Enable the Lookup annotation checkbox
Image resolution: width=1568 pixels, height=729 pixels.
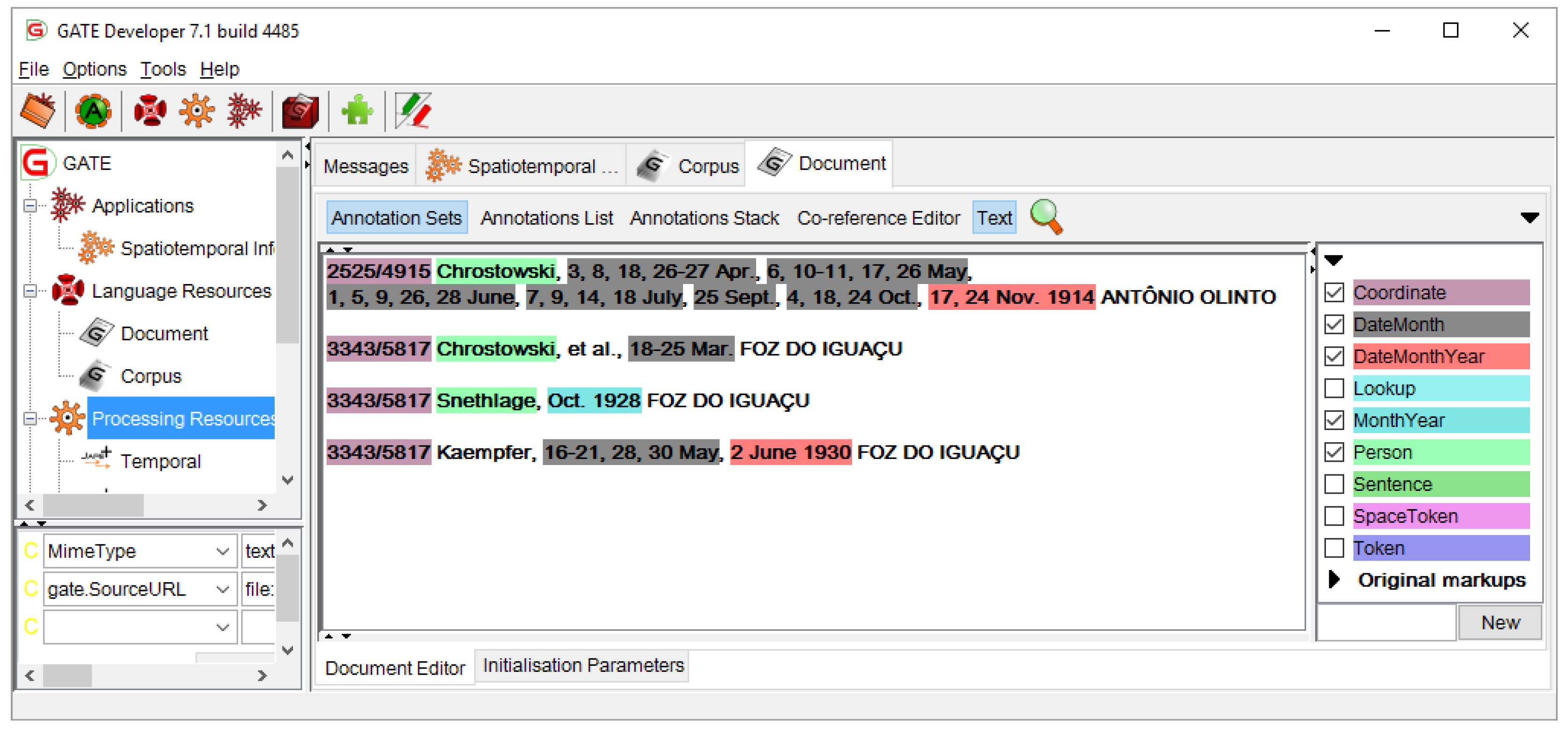[1334, 388]
